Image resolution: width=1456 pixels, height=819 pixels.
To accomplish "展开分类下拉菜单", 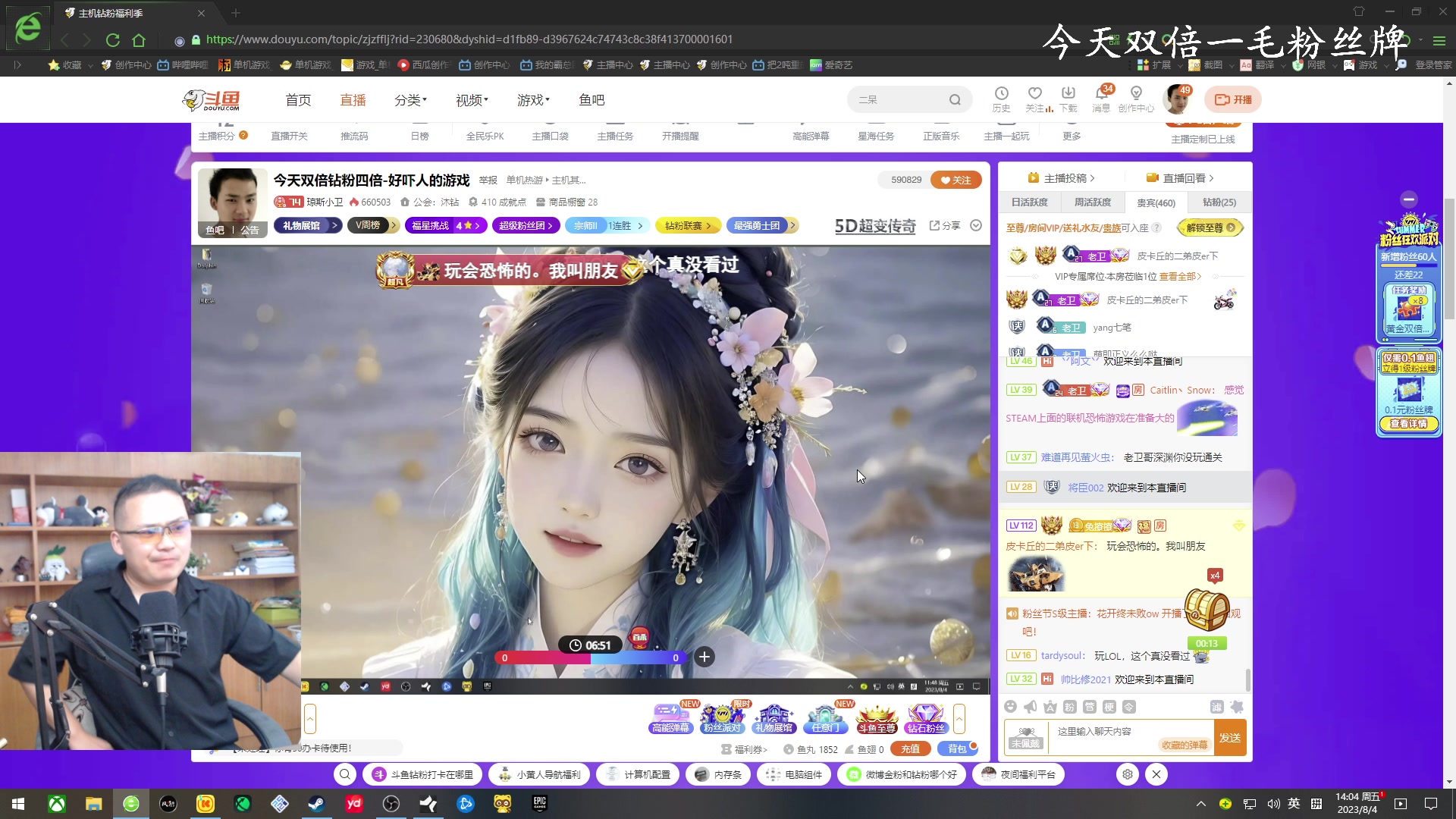I will 409,99.
